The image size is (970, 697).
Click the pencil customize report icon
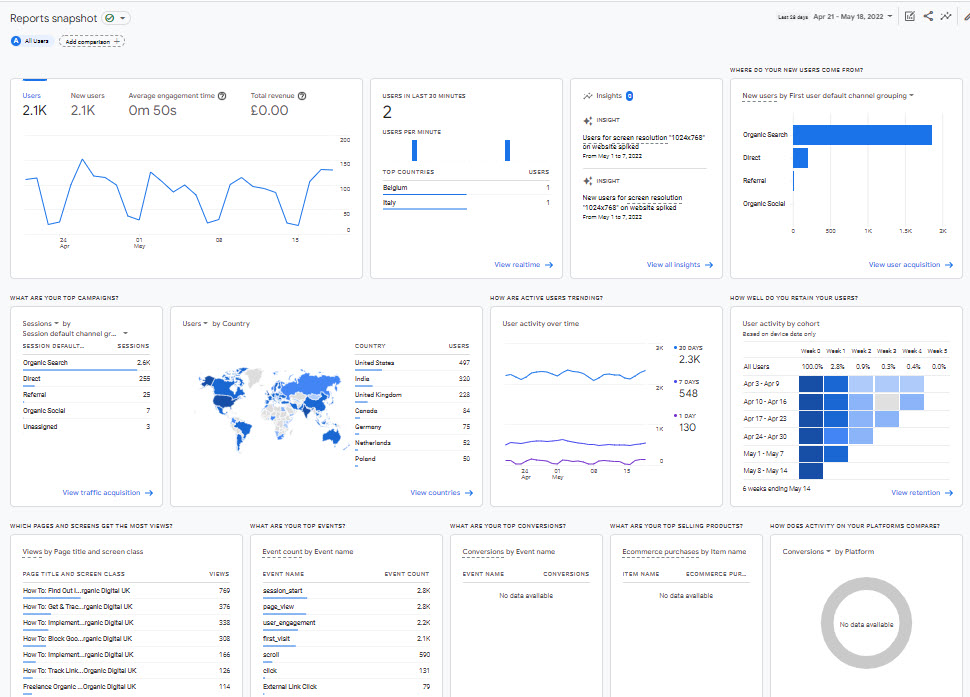pyautogui.click(x=966, y=16)
